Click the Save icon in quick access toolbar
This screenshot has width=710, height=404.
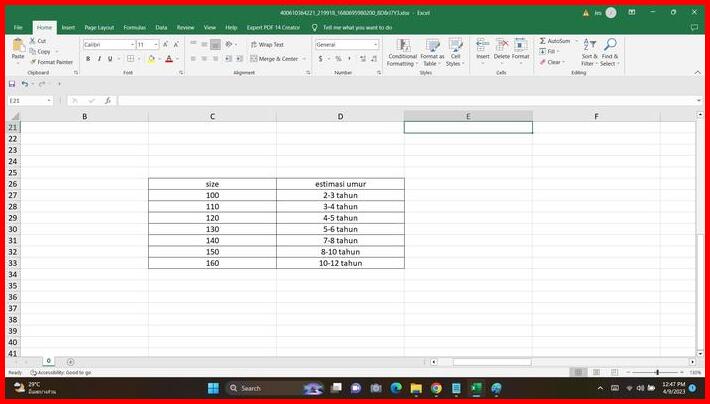13,84
